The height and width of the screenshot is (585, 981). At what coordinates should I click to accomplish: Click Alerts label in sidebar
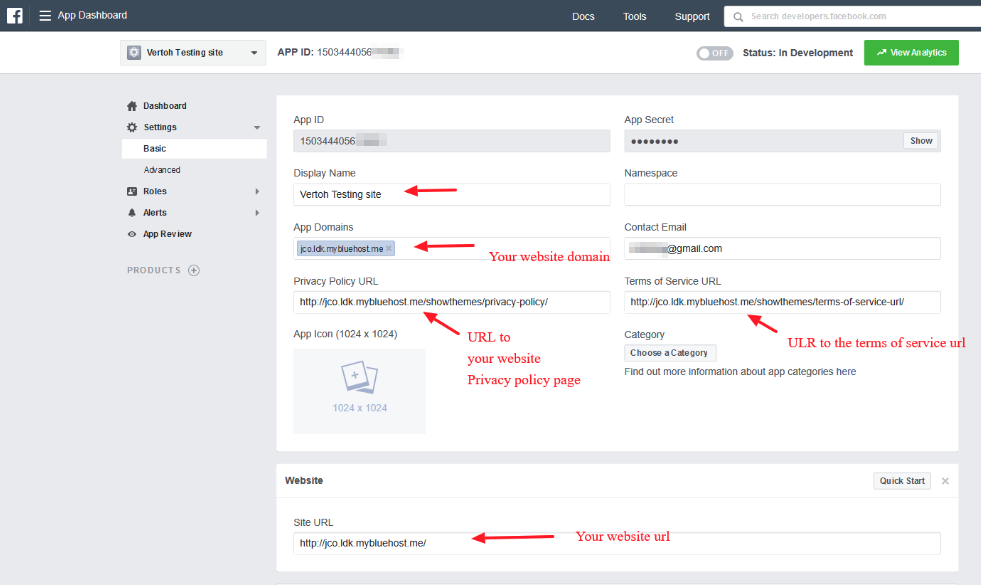click(x=155, y=213)
